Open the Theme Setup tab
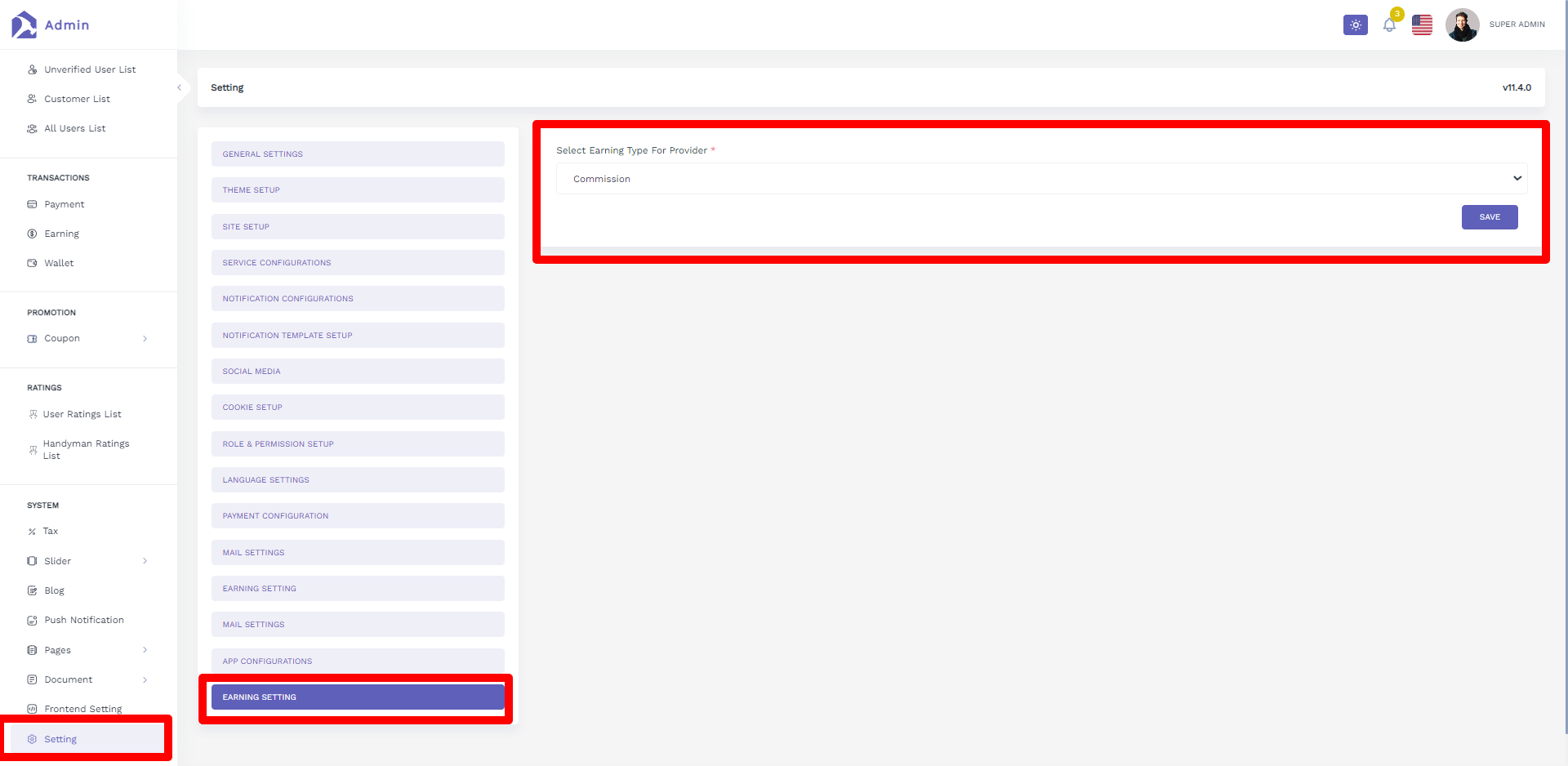The height and width of the screenshot is (766, 1568). point(358,189)
